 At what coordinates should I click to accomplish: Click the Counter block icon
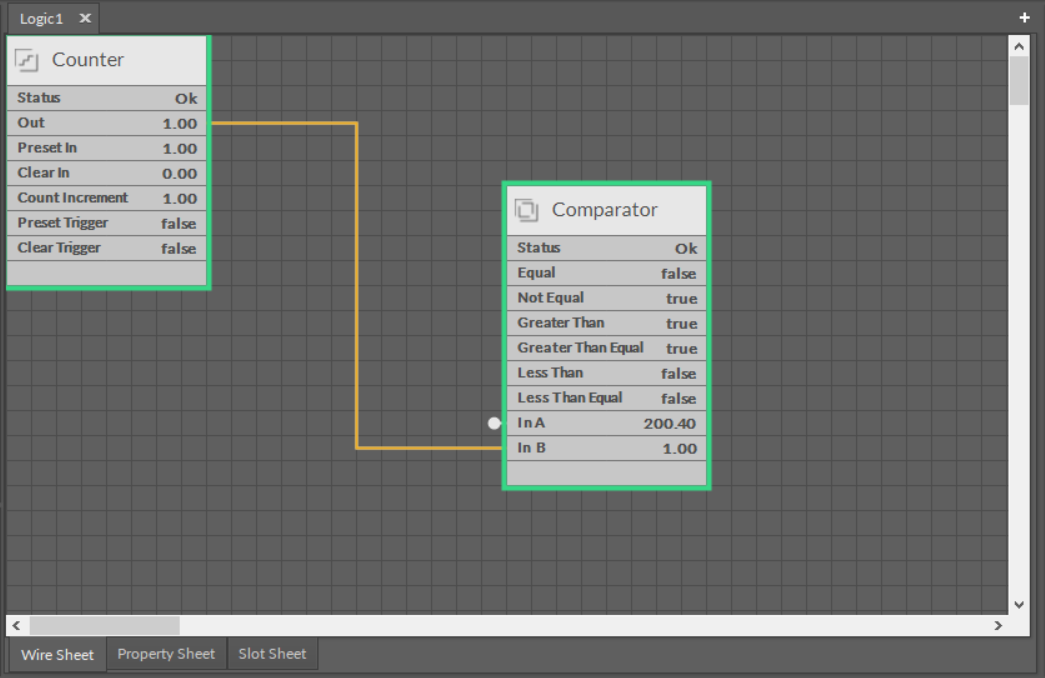[x=27, y=61]
